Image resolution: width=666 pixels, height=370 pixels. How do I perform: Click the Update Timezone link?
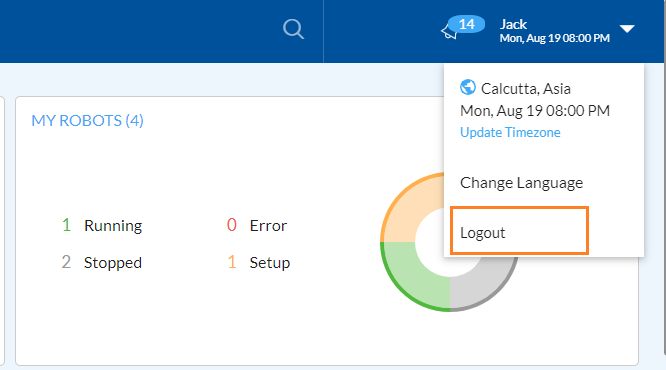click(x=510, y=133)
